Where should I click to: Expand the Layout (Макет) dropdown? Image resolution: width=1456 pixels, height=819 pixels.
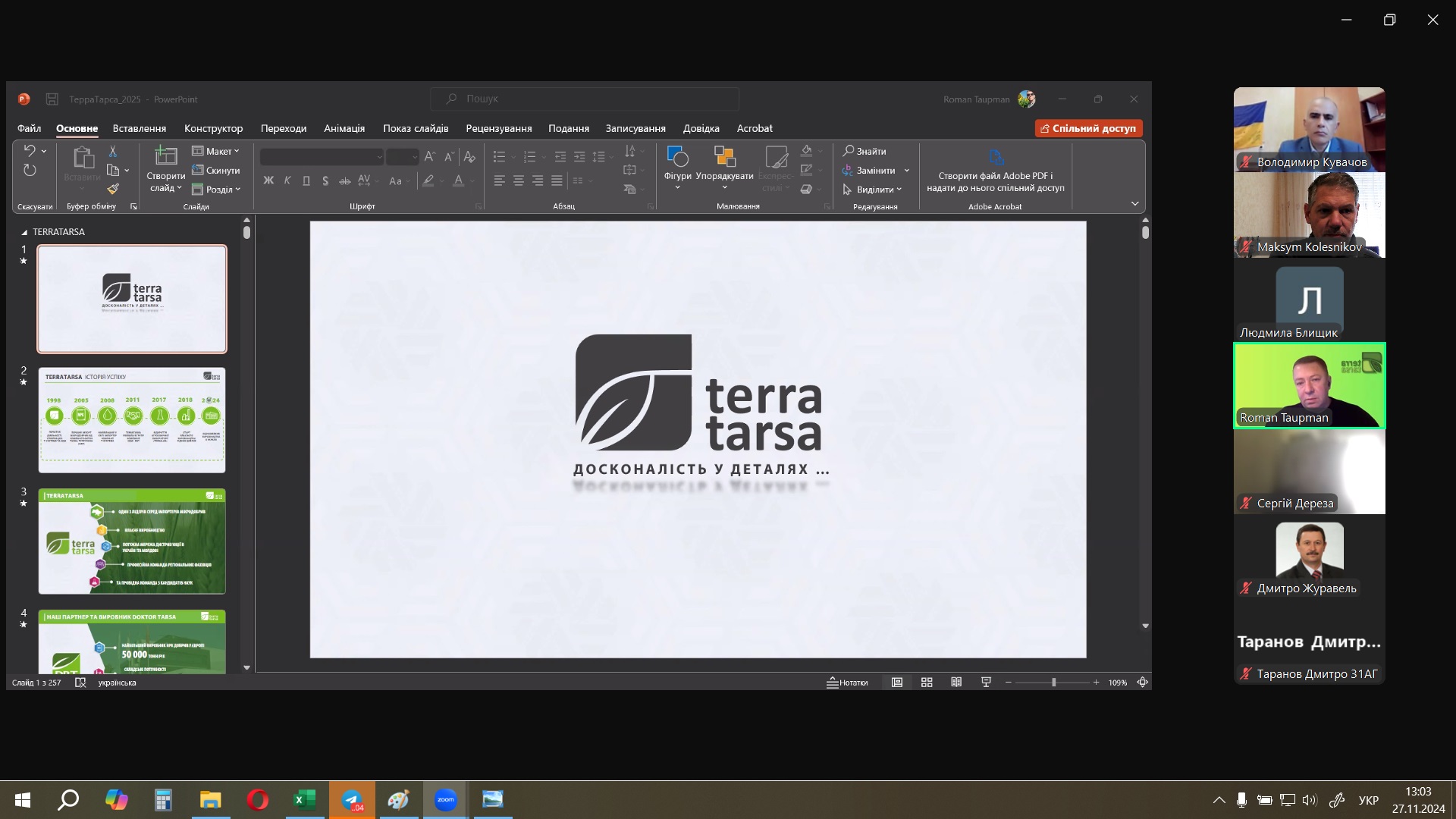217,151
